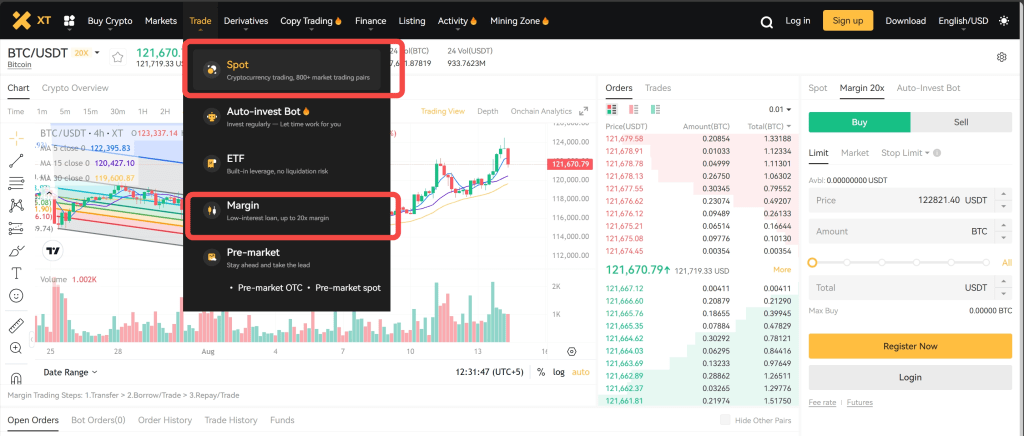This screenshot has width=1024, height=436.
Task: Select the trend line drawing tool
Action: pos(16,160)
